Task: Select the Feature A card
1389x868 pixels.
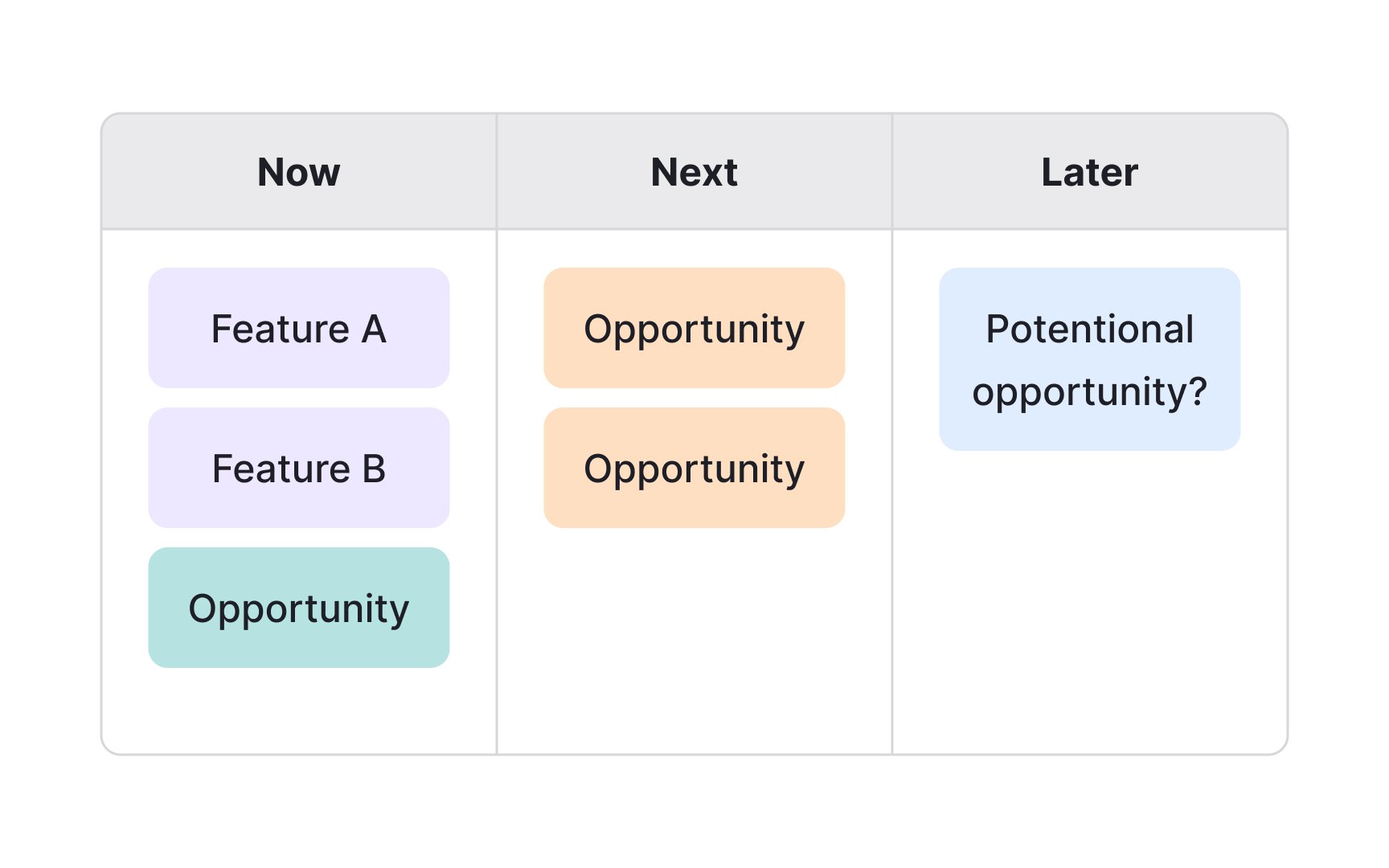Action: [x=299, y=328]
